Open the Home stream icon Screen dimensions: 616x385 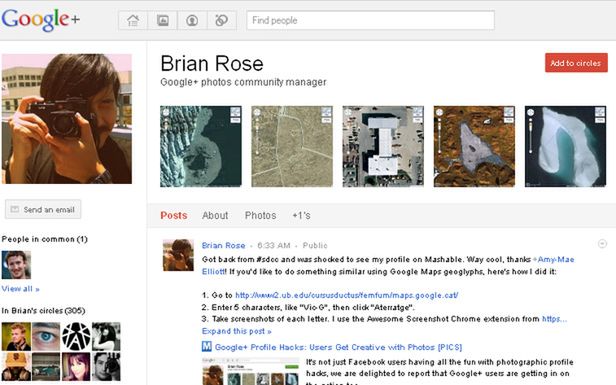pos(133,20)
